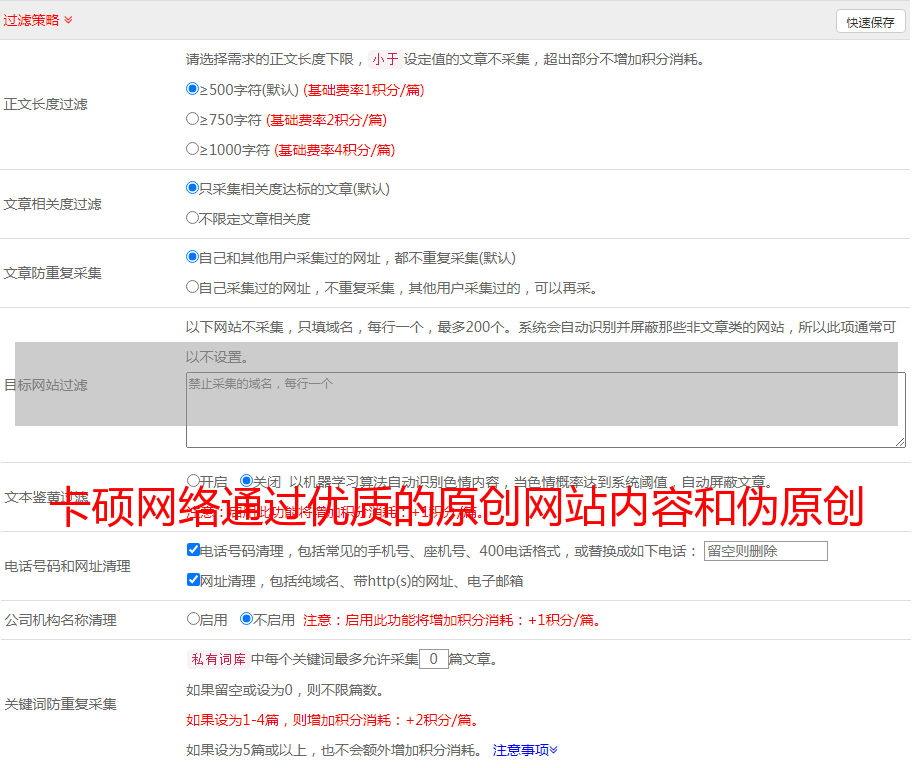Toggle the 电话号码清理 checkbox
The width and height of the screenshot is (912, 768).
(x=193, y=550)
